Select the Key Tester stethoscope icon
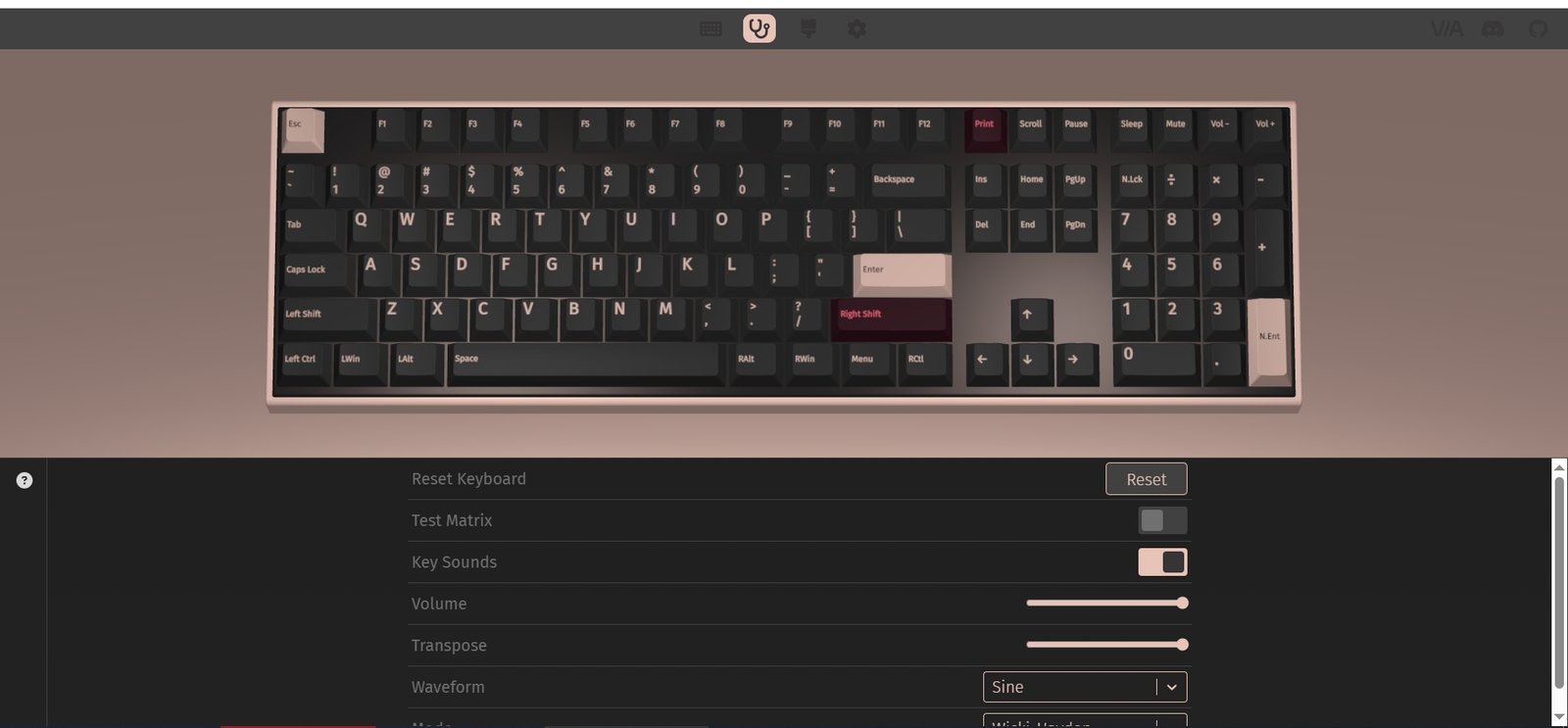1568x728 pixels. (759, 28)
